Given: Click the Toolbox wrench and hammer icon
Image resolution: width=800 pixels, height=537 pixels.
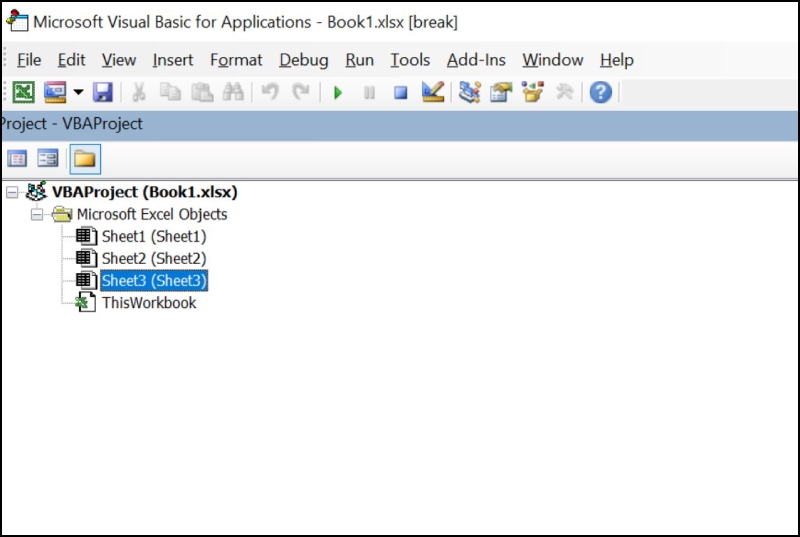Looking at the screenshot, I should (564, 92).
